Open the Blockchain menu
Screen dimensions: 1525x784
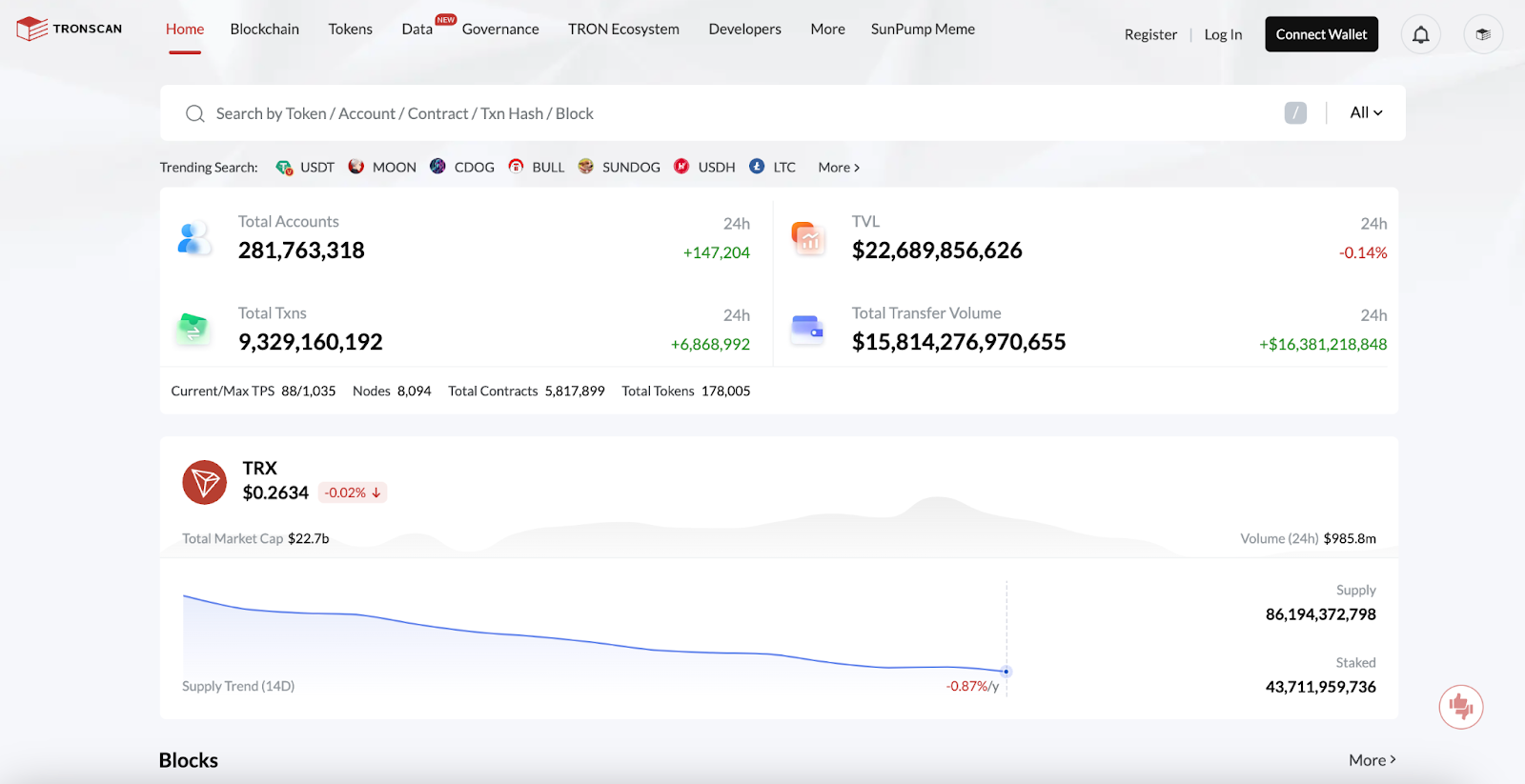265,30
